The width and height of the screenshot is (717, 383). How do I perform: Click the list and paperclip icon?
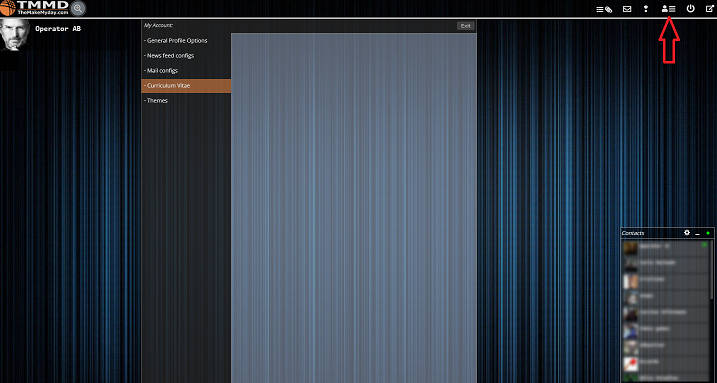(x=604, y=9)
